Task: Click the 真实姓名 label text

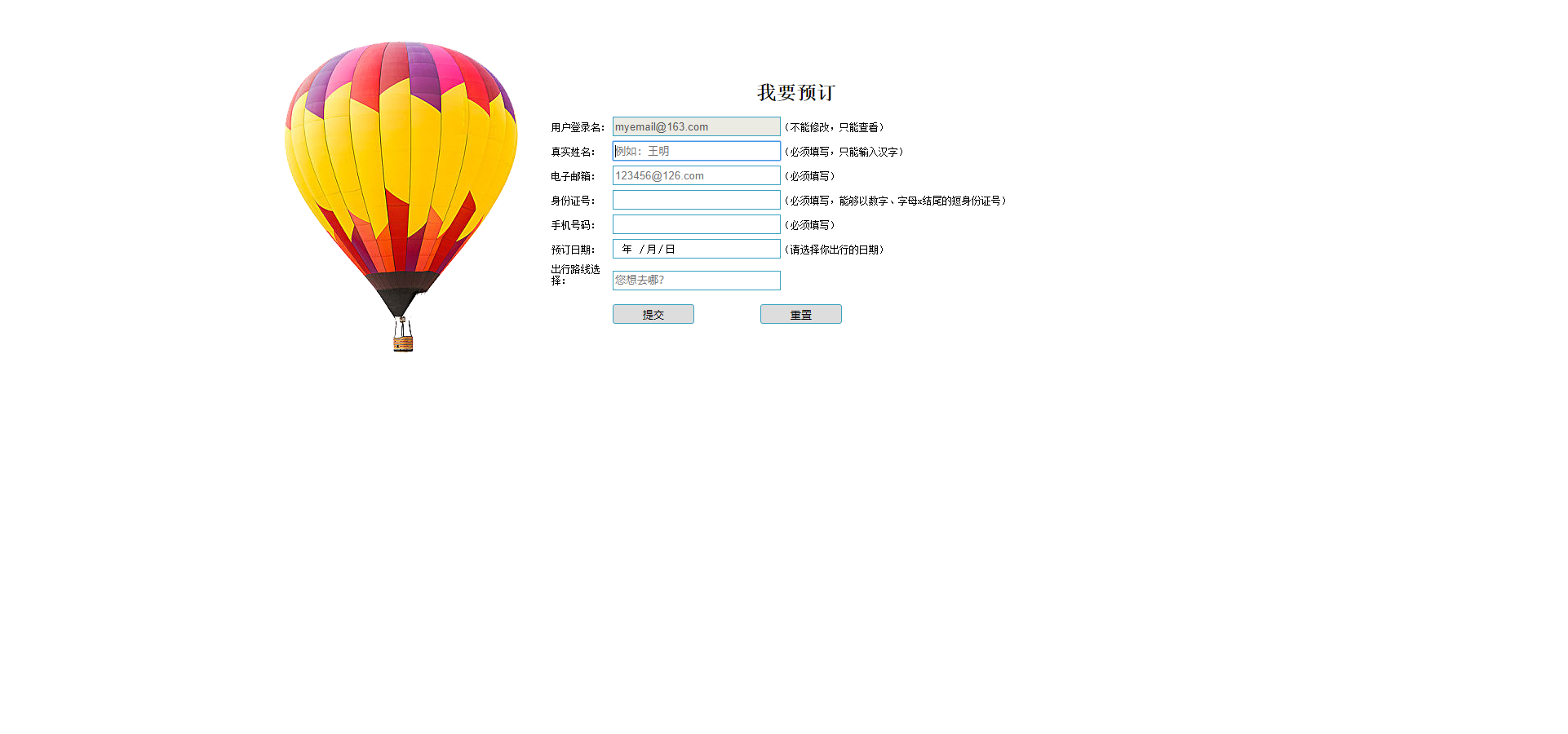Action: [572, 152]
